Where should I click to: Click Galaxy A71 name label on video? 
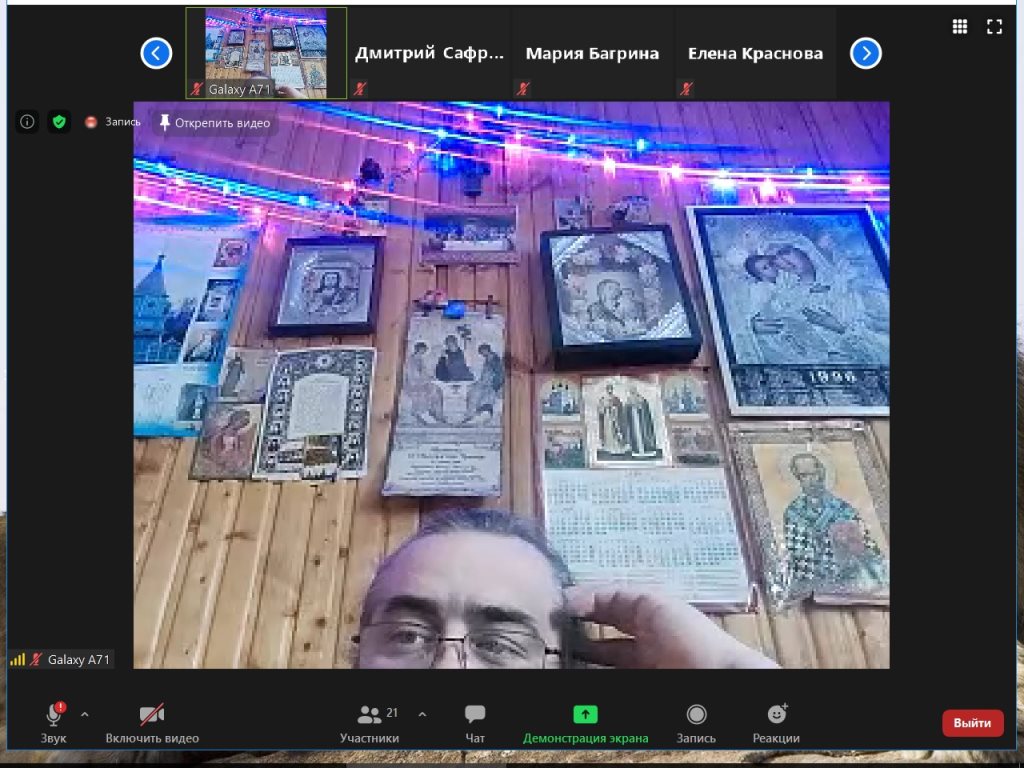click(x=78, y=660)
